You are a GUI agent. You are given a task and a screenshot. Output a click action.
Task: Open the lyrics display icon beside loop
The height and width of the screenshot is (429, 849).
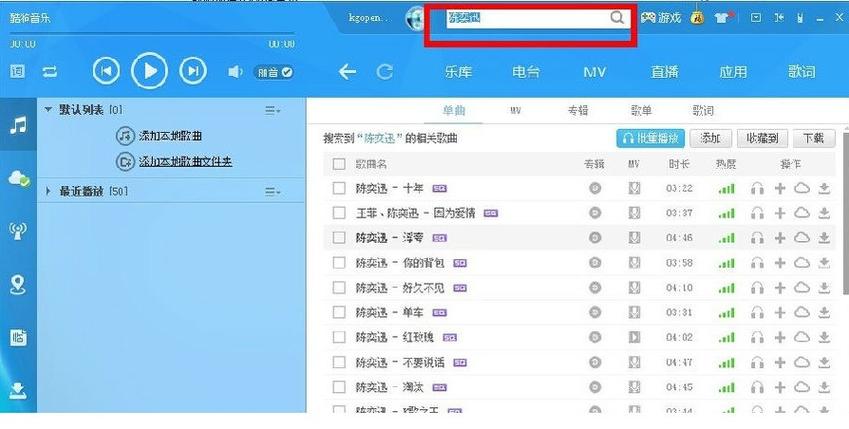point(17,72)
